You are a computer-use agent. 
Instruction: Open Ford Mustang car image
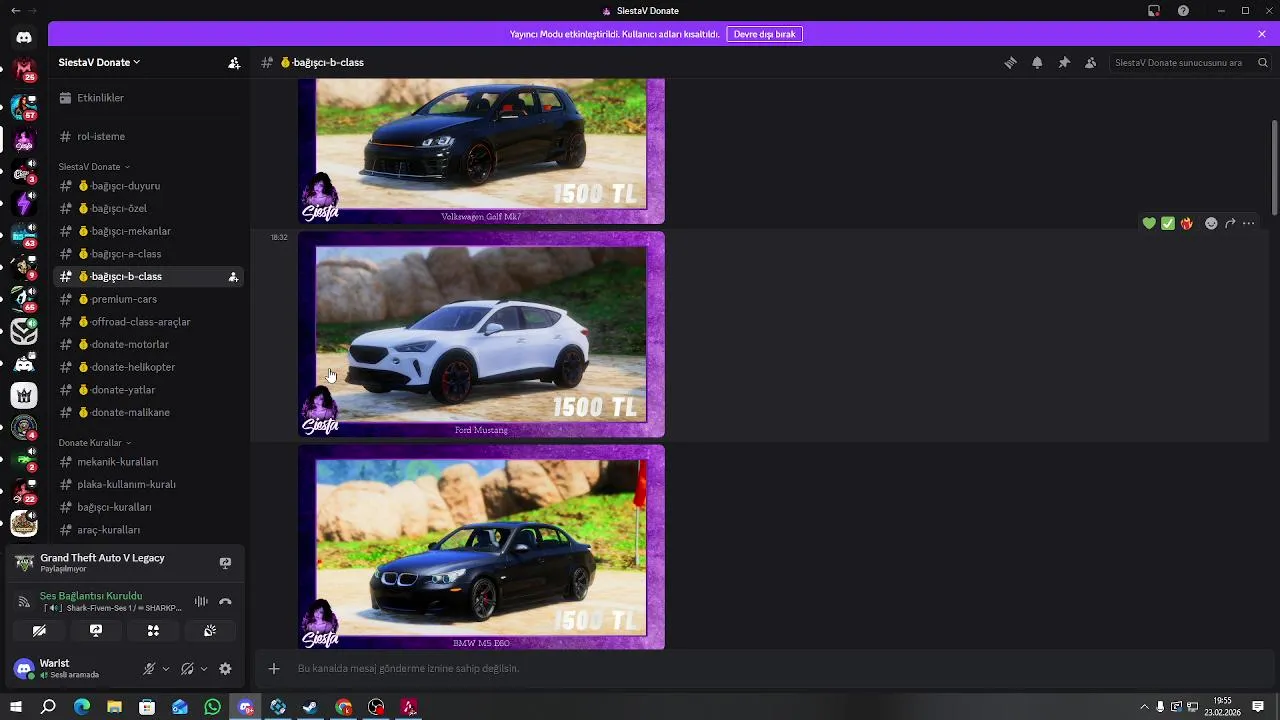(x=481, y=335)
